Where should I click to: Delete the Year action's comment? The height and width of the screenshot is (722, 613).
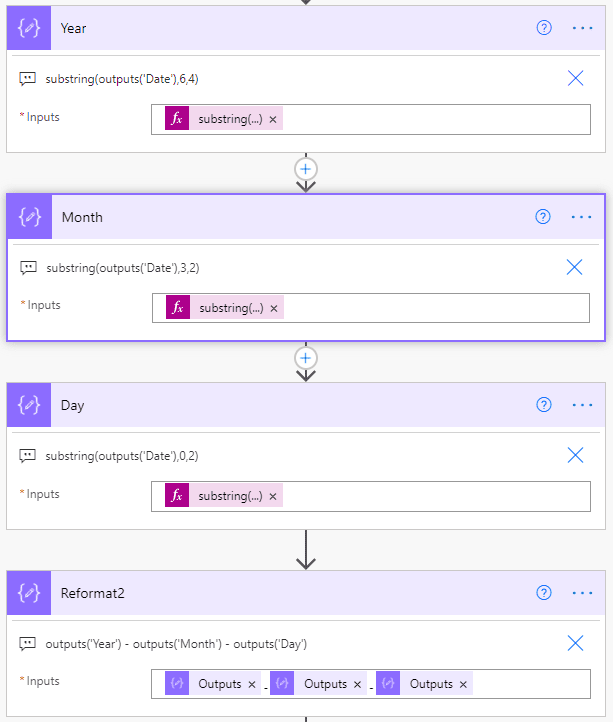(x=575, y=78)
